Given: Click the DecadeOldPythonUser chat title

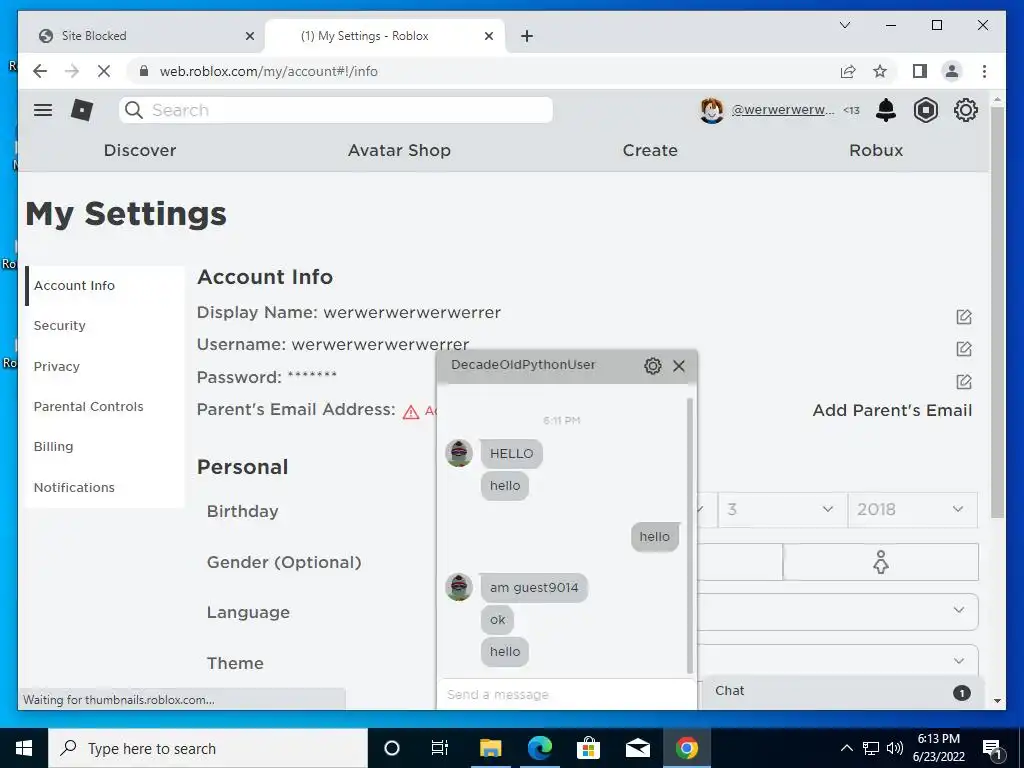Looking at the screenshot, I should tap(523, 365).
